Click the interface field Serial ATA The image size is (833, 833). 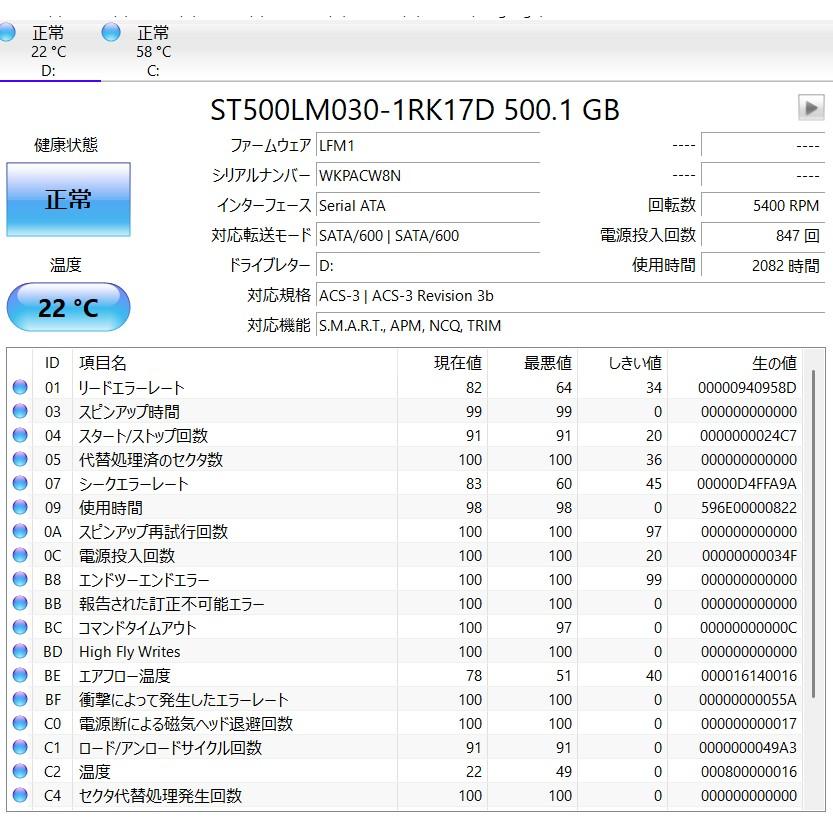428,206
